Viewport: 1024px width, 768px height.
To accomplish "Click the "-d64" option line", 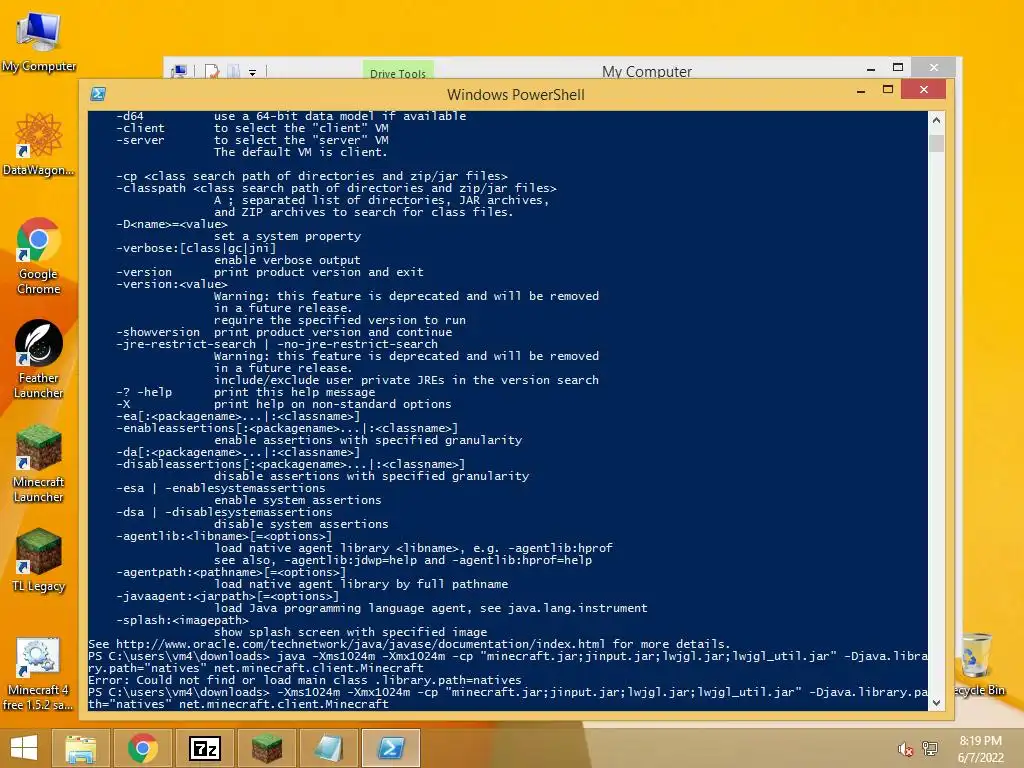I will (291, 116).
